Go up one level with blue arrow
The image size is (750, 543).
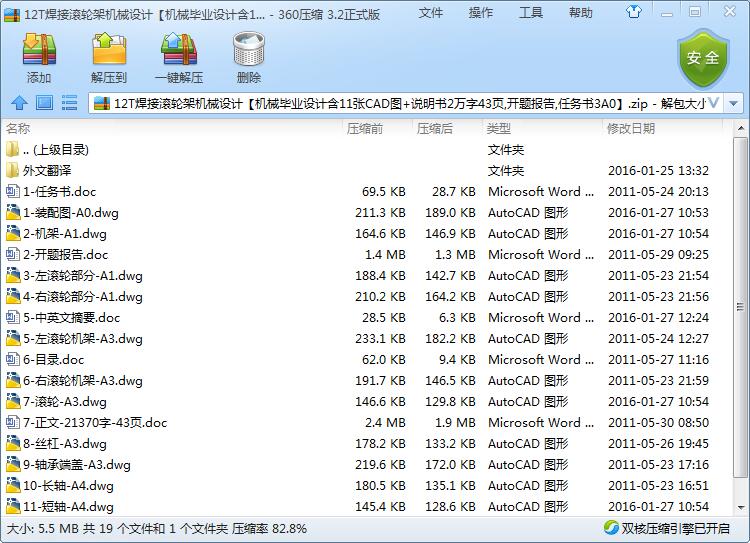pyautogui.click(x=19, y=102)
